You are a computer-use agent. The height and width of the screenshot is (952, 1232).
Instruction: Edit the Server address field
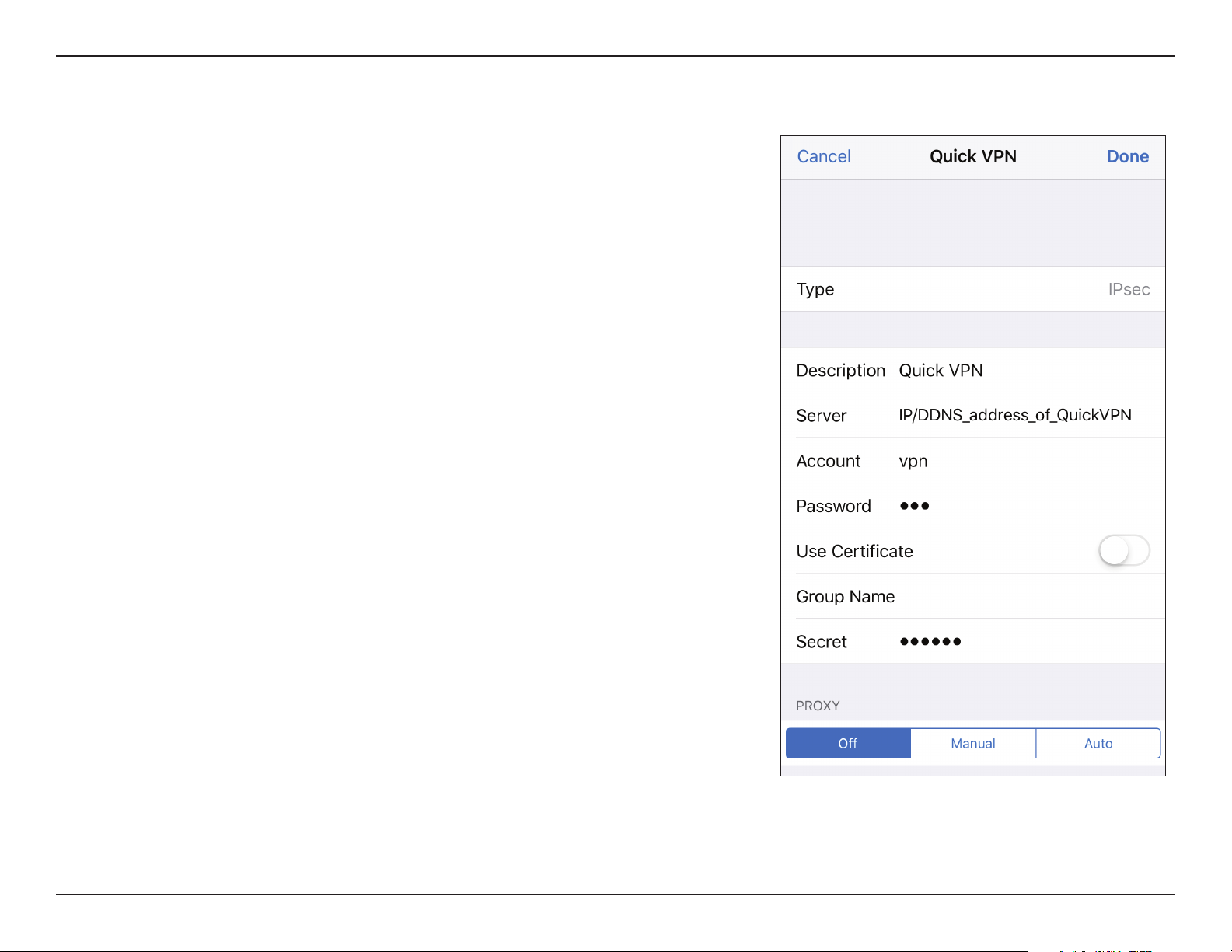973,415
